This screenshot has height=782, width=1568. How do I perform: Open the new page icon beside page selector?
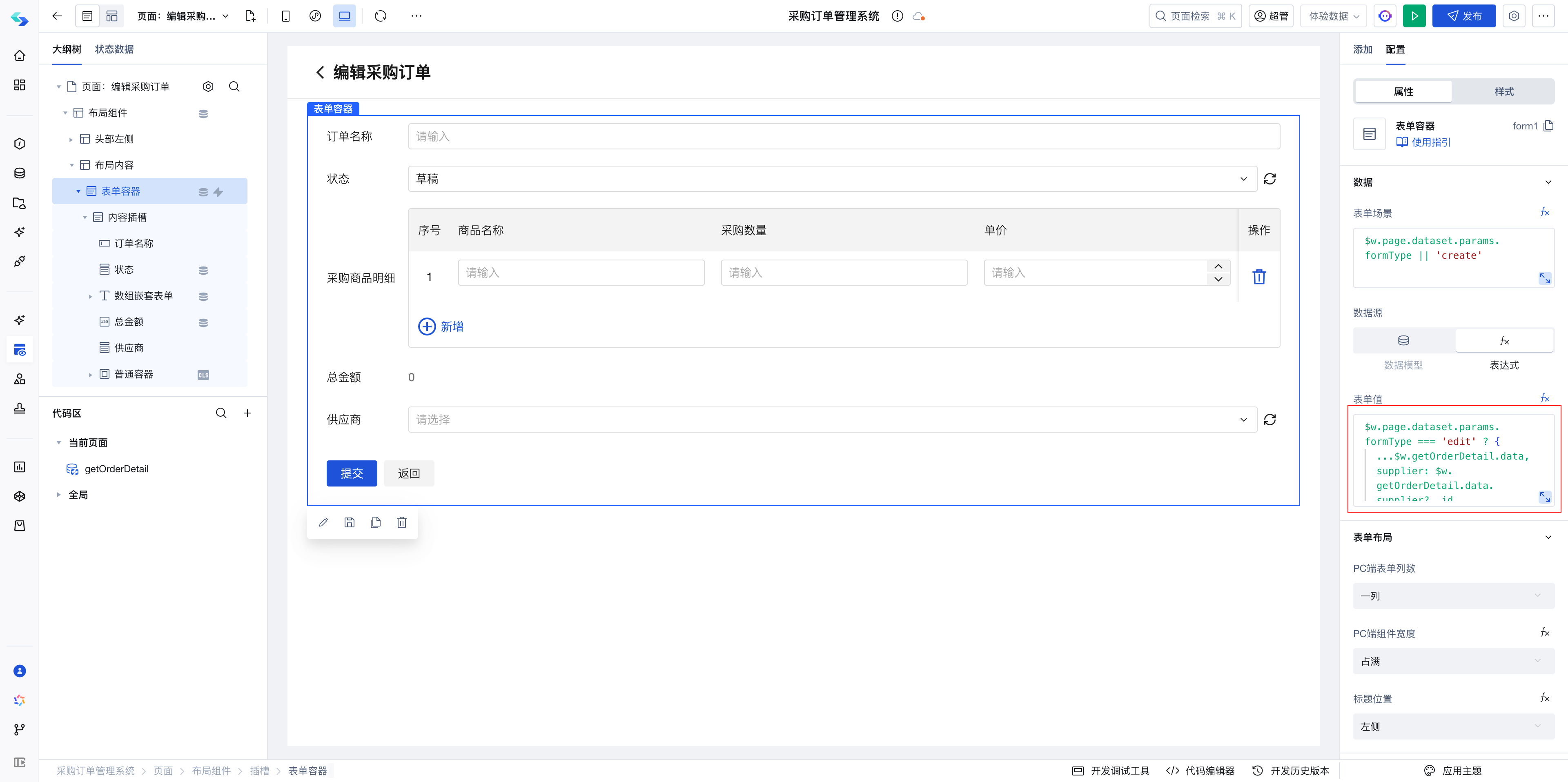pos(250,16)
